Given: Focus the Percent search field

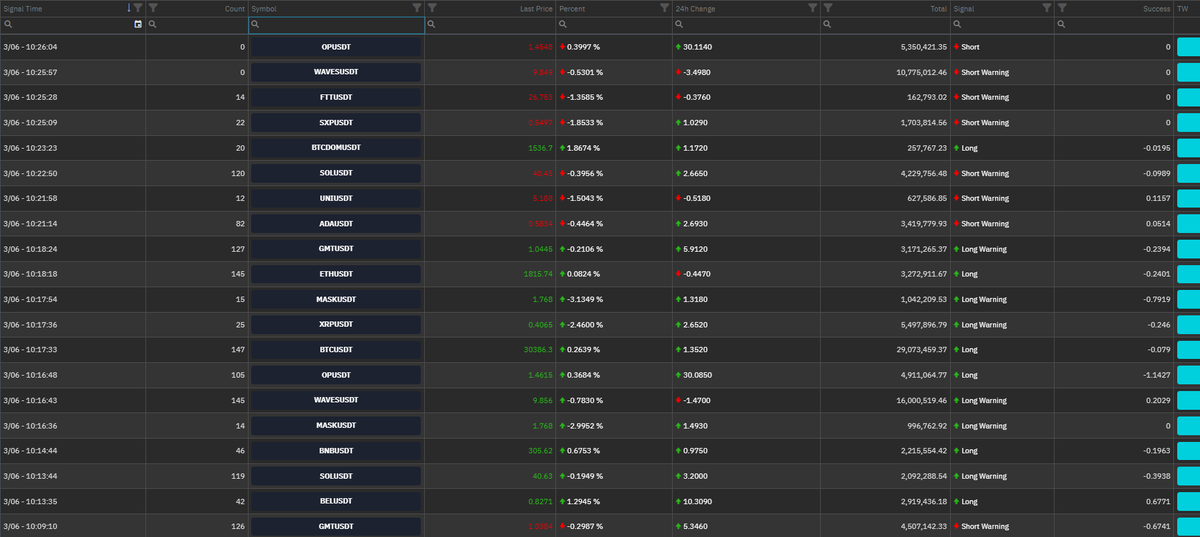Looking at the screenshot, I should pyautogui.click(x=614, y=24).
